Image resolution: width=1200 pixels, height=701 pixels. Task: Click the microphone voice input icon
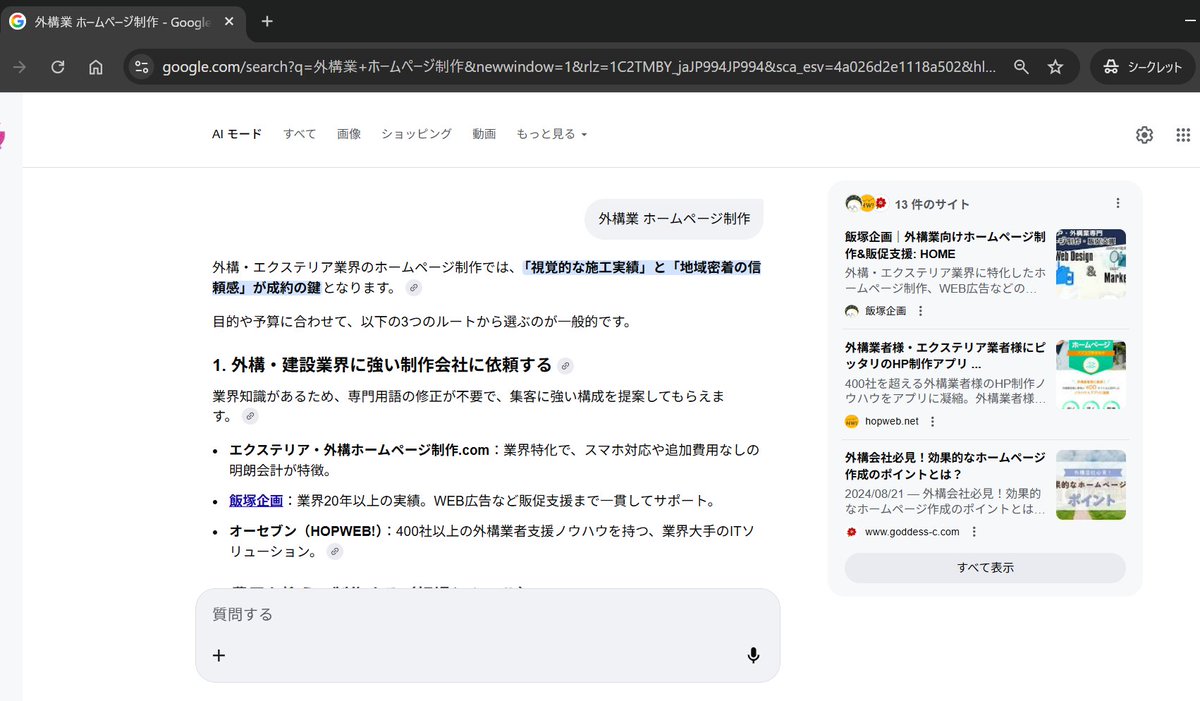pyautogui.click(x=753, y=655)
